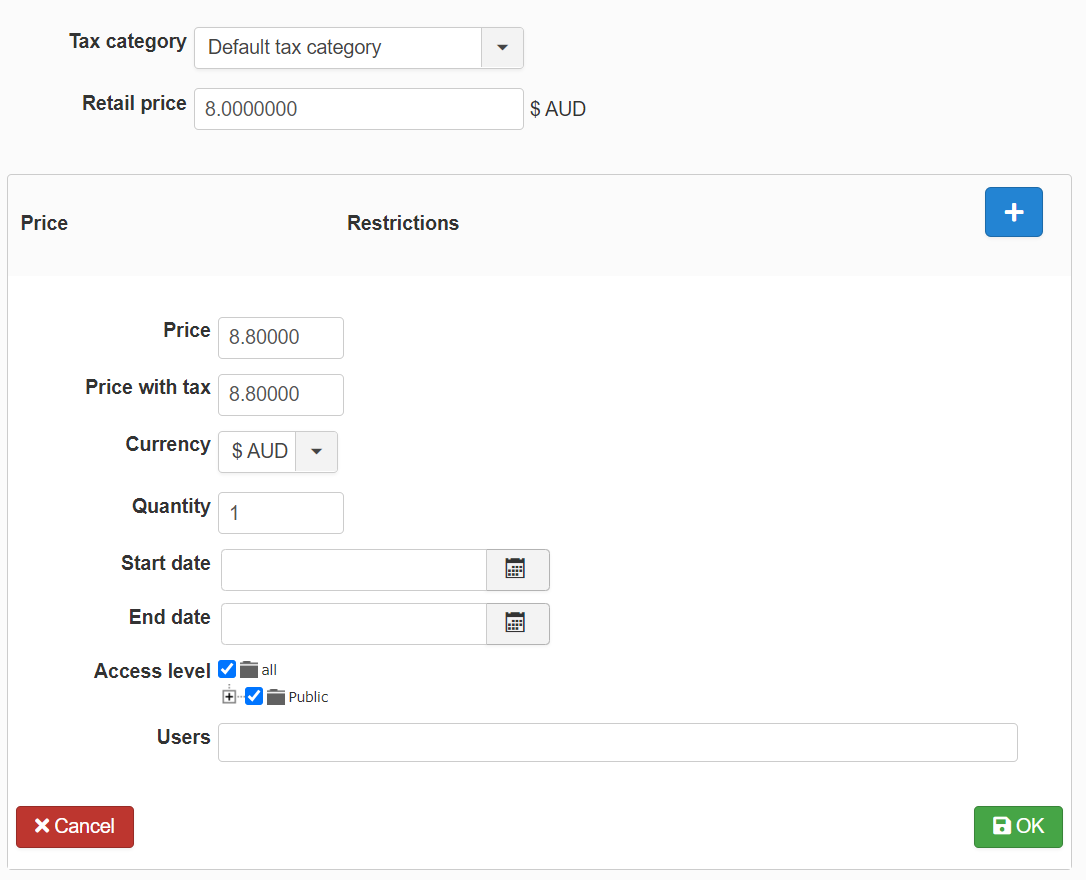1086x880 pixels.
Task: Click the Retail price input field
Action: 358,109
